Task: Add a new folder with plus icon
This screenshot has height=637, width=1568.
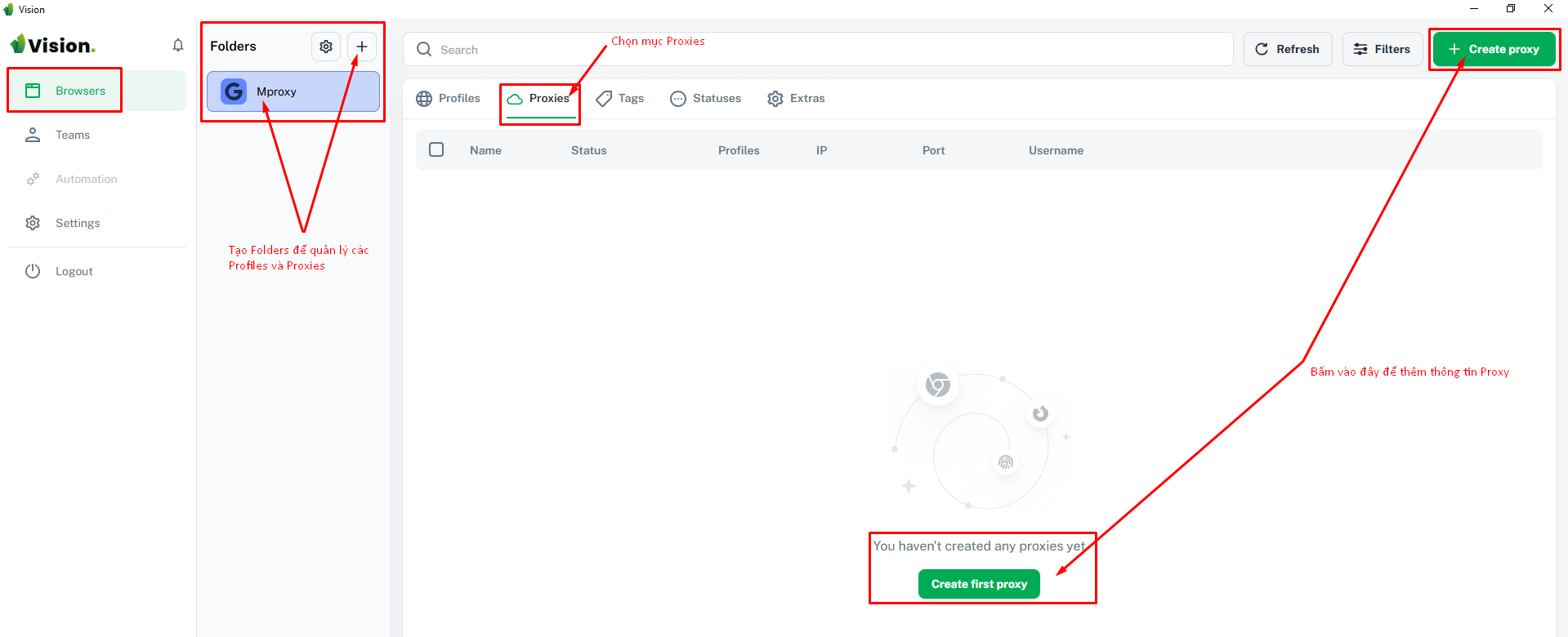Action: pyautogui.click(x=362, y=47)
